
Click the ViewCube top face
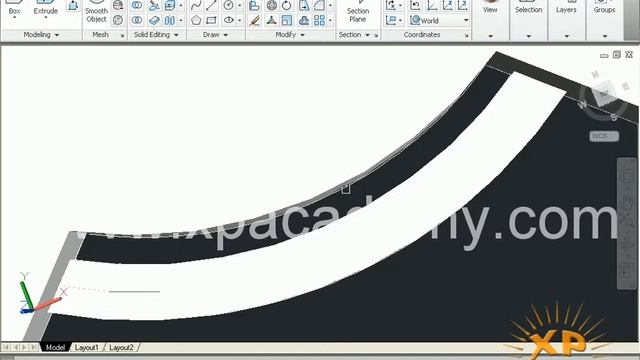(603, 94)
